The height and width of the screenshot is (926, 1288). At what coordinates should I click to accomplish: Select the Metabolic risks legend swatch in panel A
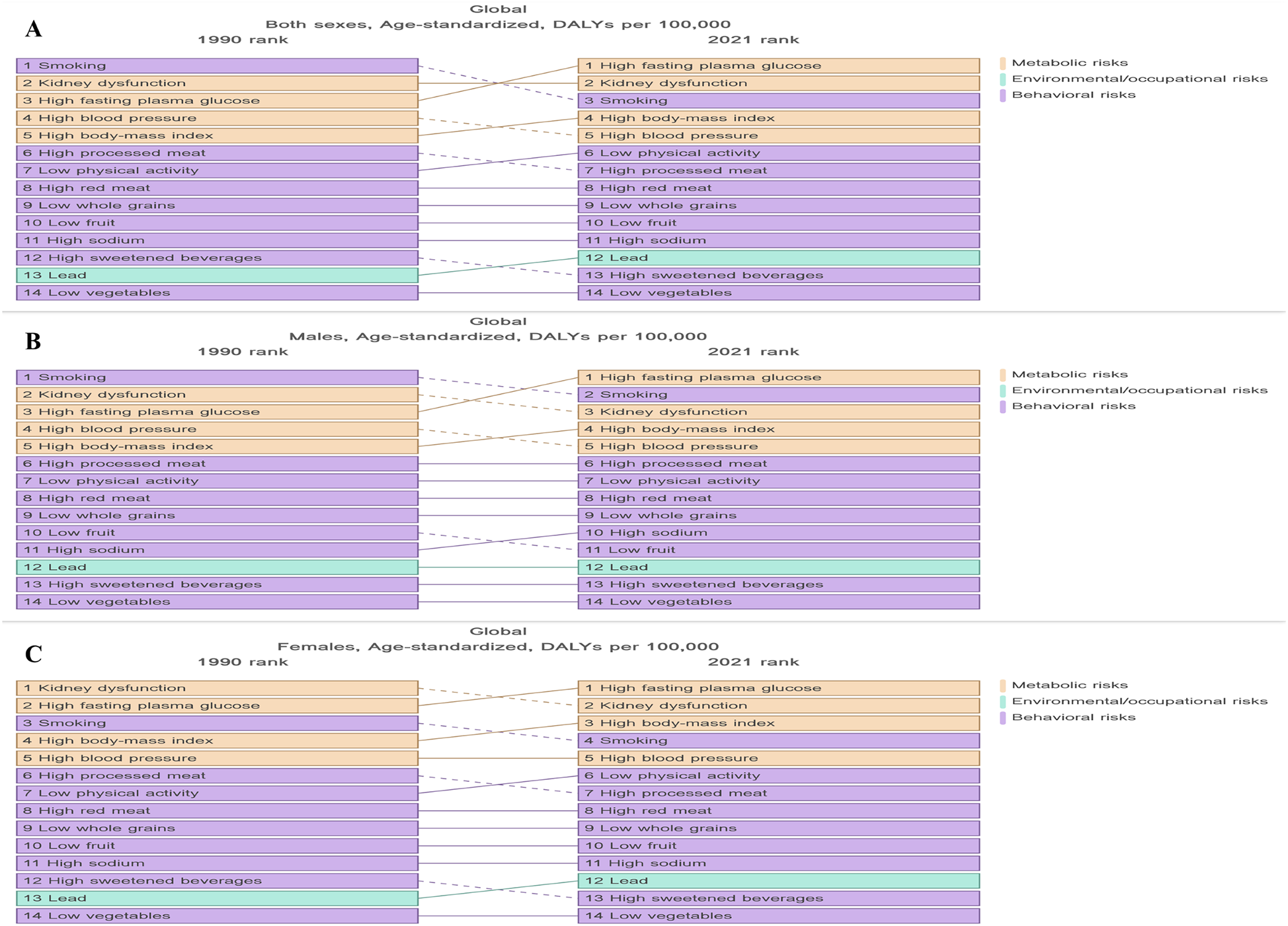tap(1004, 63)
